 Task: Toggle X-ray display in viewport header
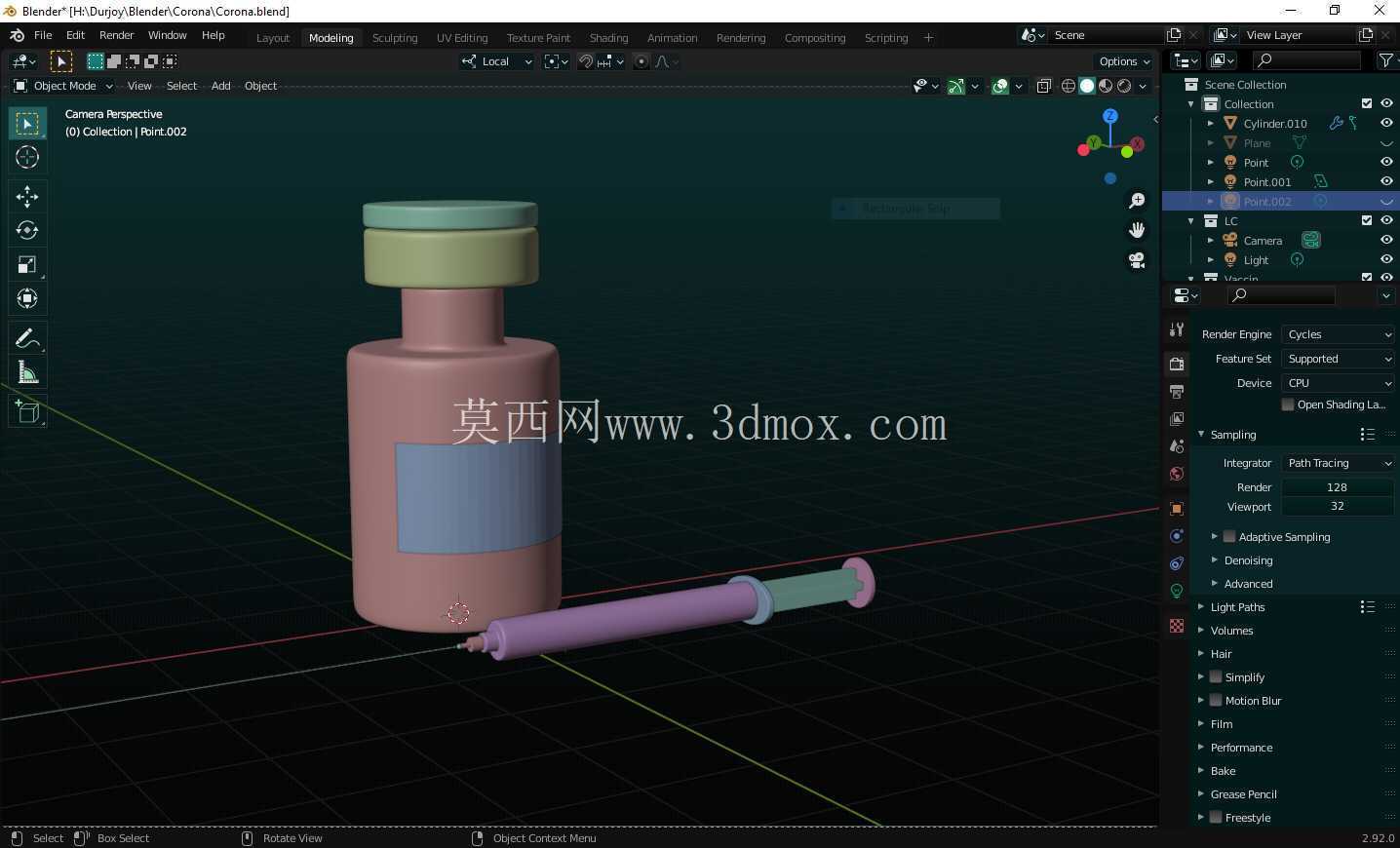pyautogui.click(x=1044, y=86)
